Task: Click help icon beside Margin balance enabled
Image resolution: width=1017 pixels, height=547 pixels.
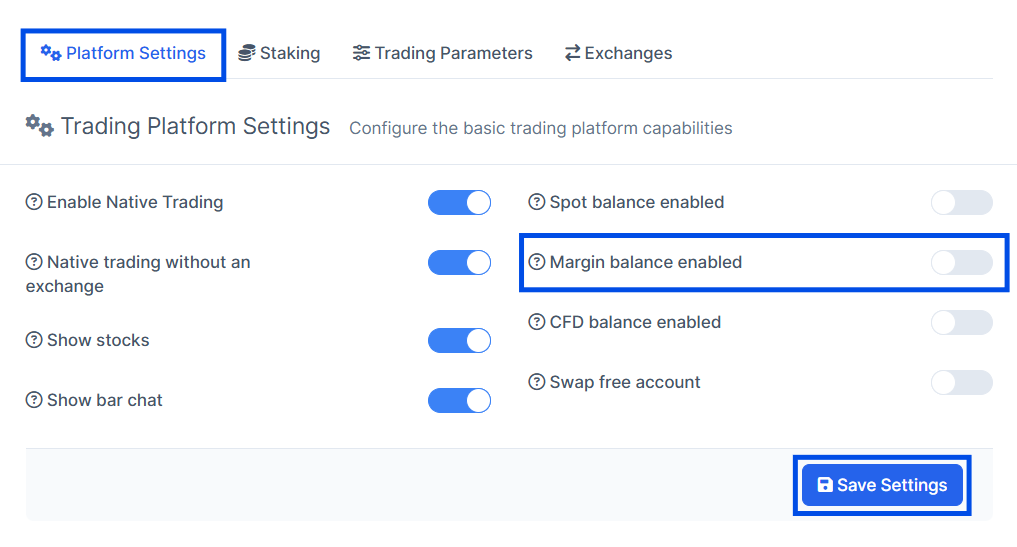Action: click(537, 262)
